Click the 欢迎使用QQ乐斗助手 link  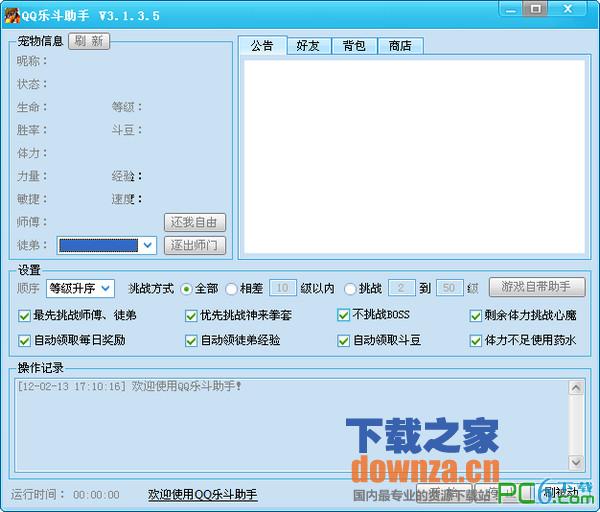[202, 494]
